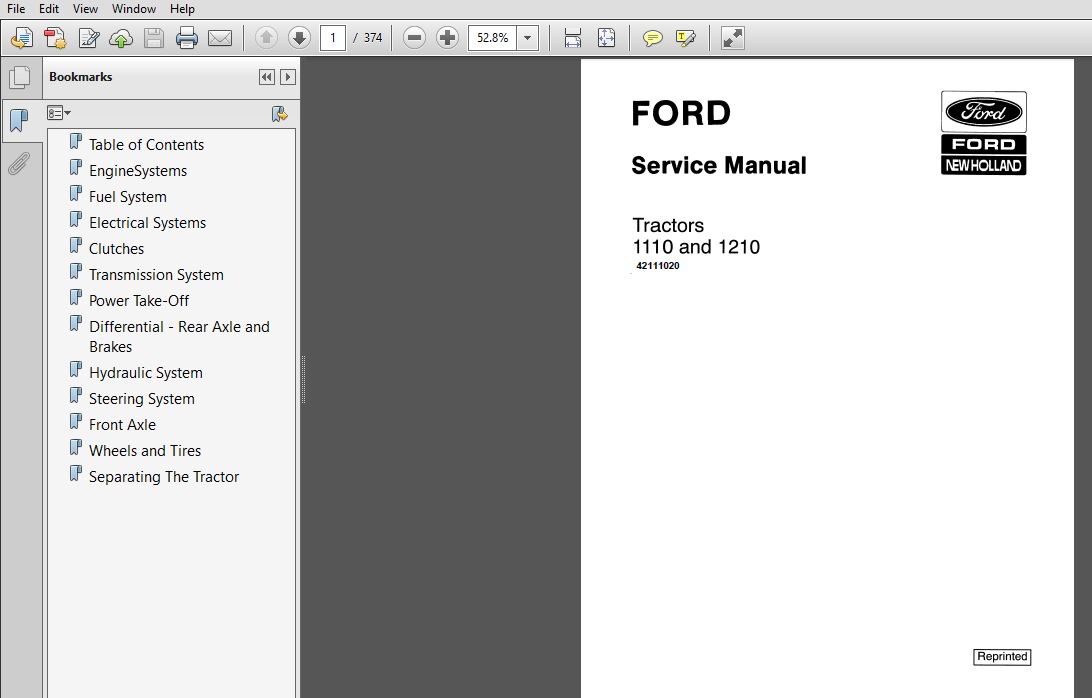Click the panel divider grip handle

(303, 380)
